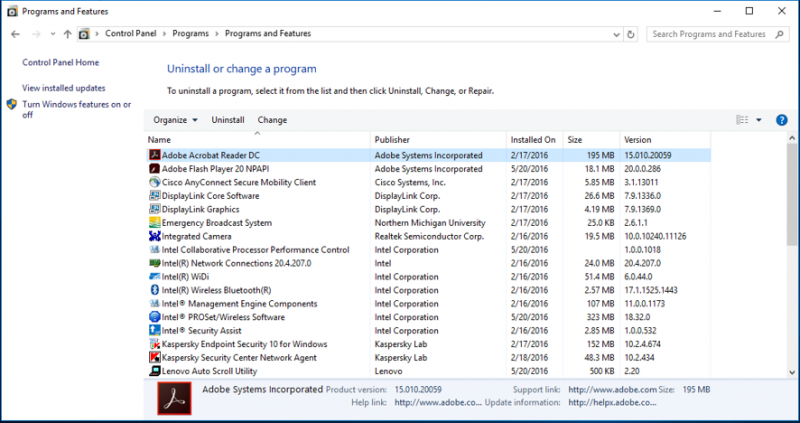Viewport: 800px width, 423px height.
Task: Open the Organize dropdown menu
Action: 176,120
